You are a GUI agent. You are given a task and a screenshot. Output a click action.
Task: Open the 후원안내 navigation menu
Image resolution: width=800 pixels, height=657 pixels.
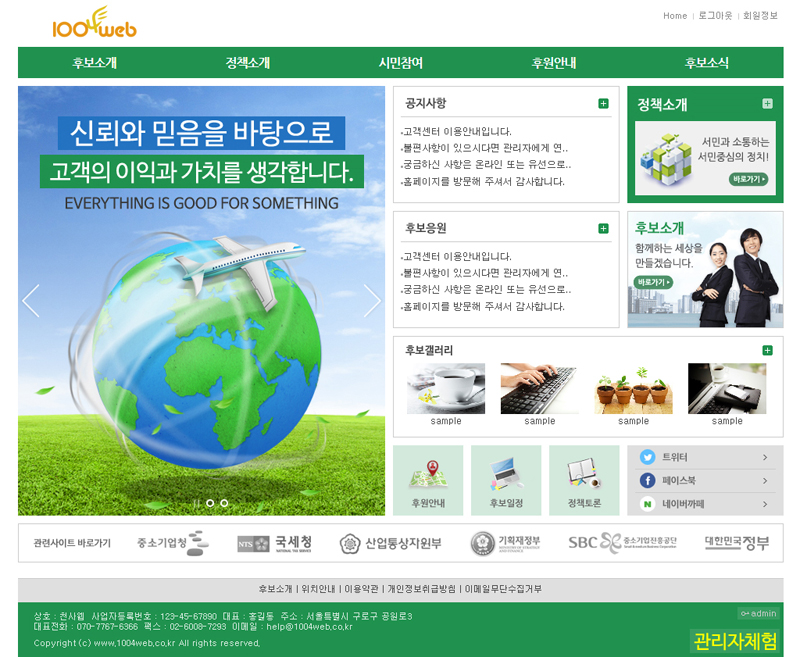click(x=553, y=63)
